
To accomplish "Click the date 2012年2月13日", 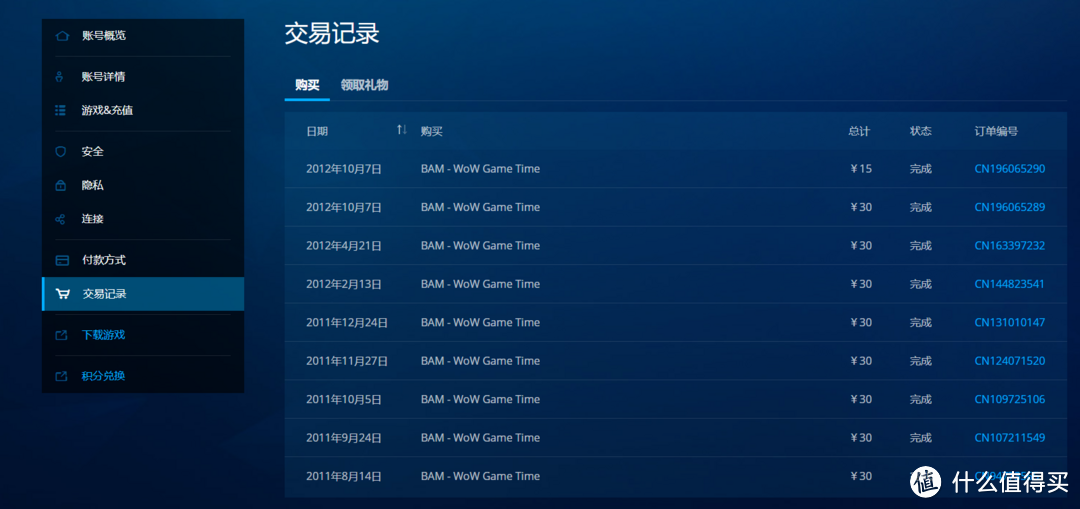I will point(344,284).
